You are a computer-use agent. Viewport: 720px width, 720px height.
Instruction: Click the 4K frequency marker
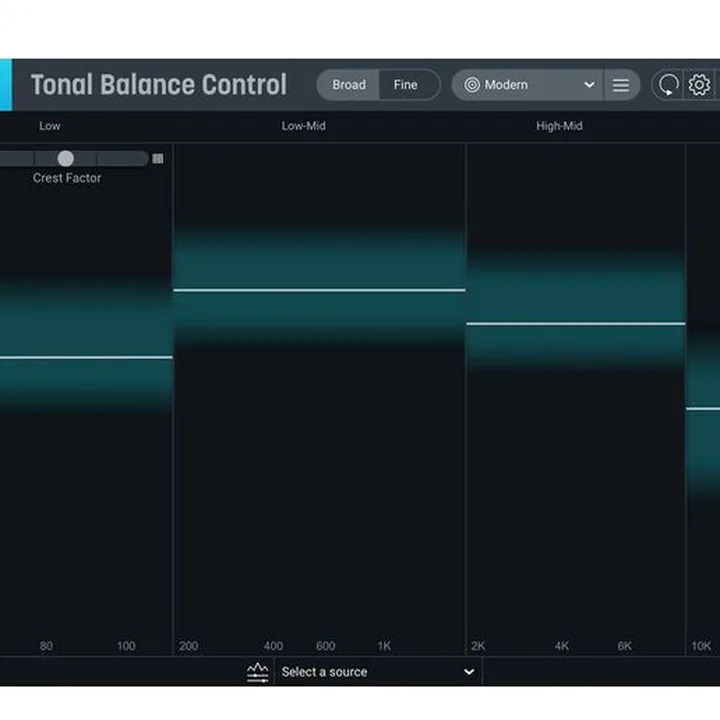pyautogui.click(x=562, y=646)
